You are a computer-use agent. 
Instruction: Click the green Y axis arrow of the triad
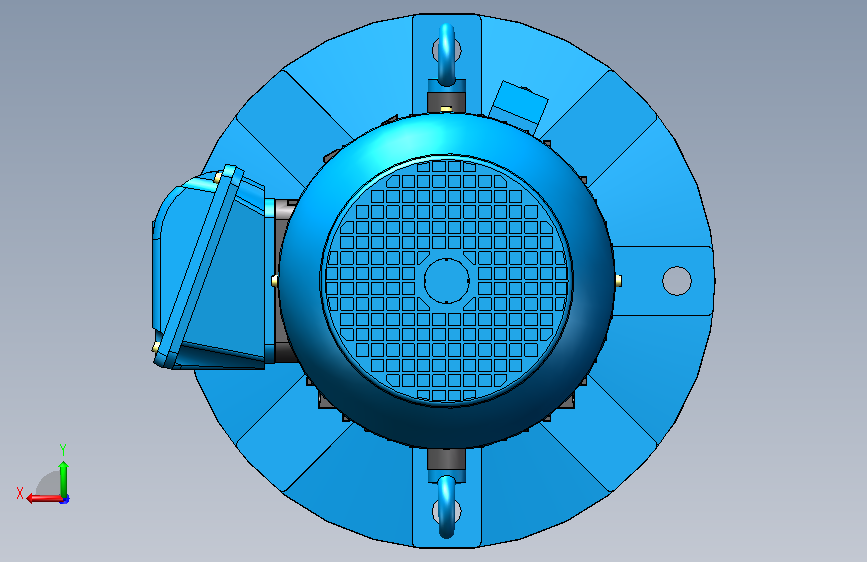click(x=64, y=478)
